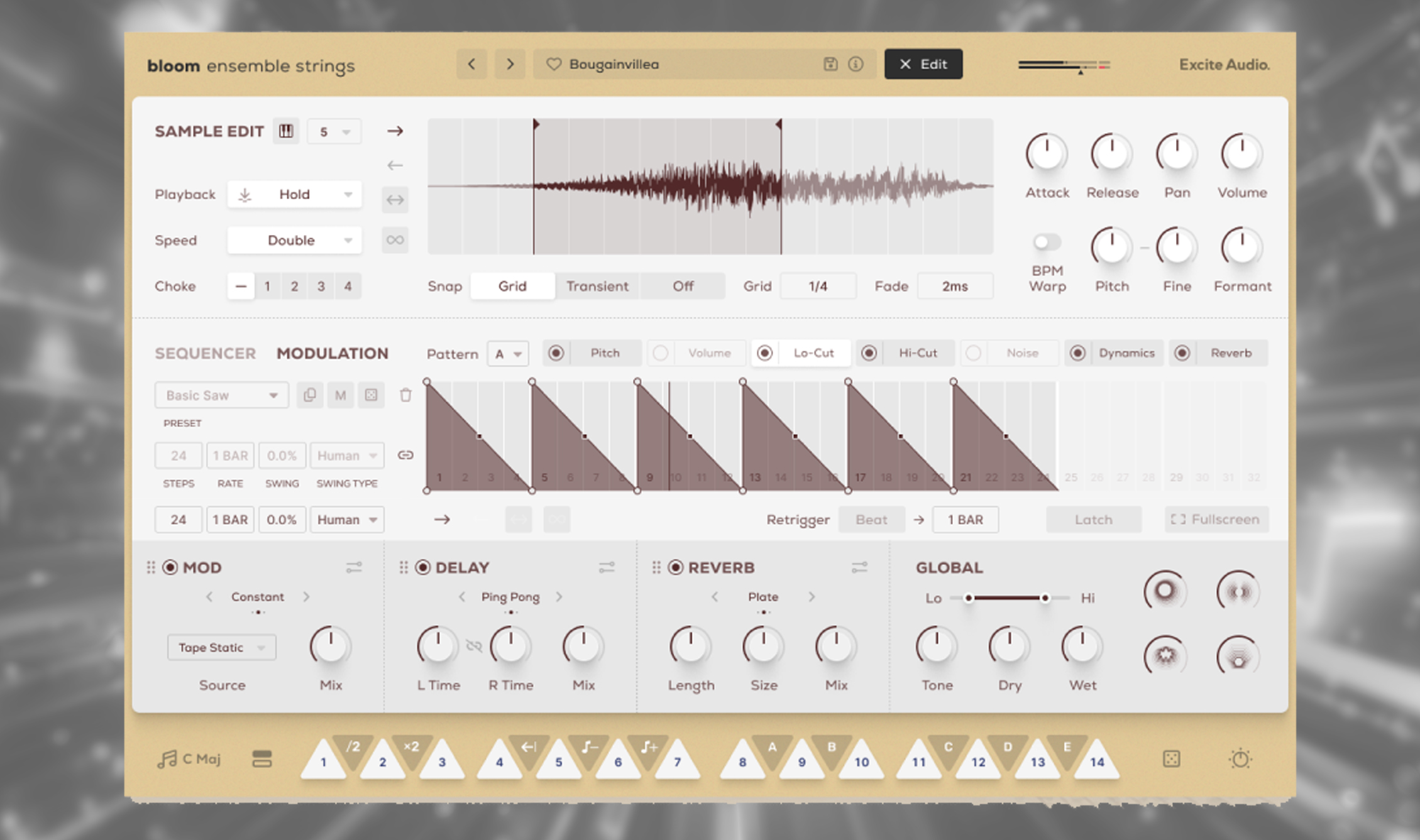
Task: Switch to the SEQUENCER tab
Action: click(x=206, y=354)
